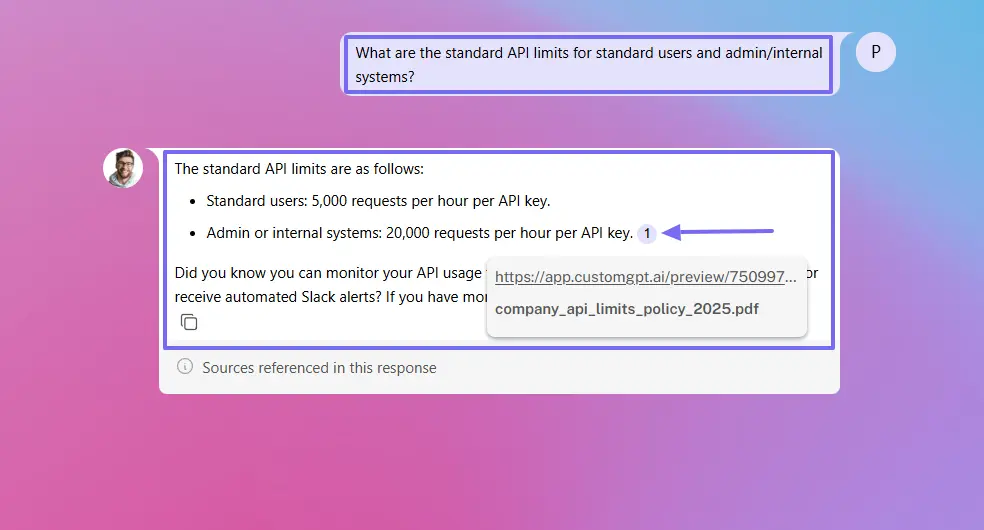Expand Sources referenced in this response
This screenshot has width=984, height=530.
coord(319,368)
